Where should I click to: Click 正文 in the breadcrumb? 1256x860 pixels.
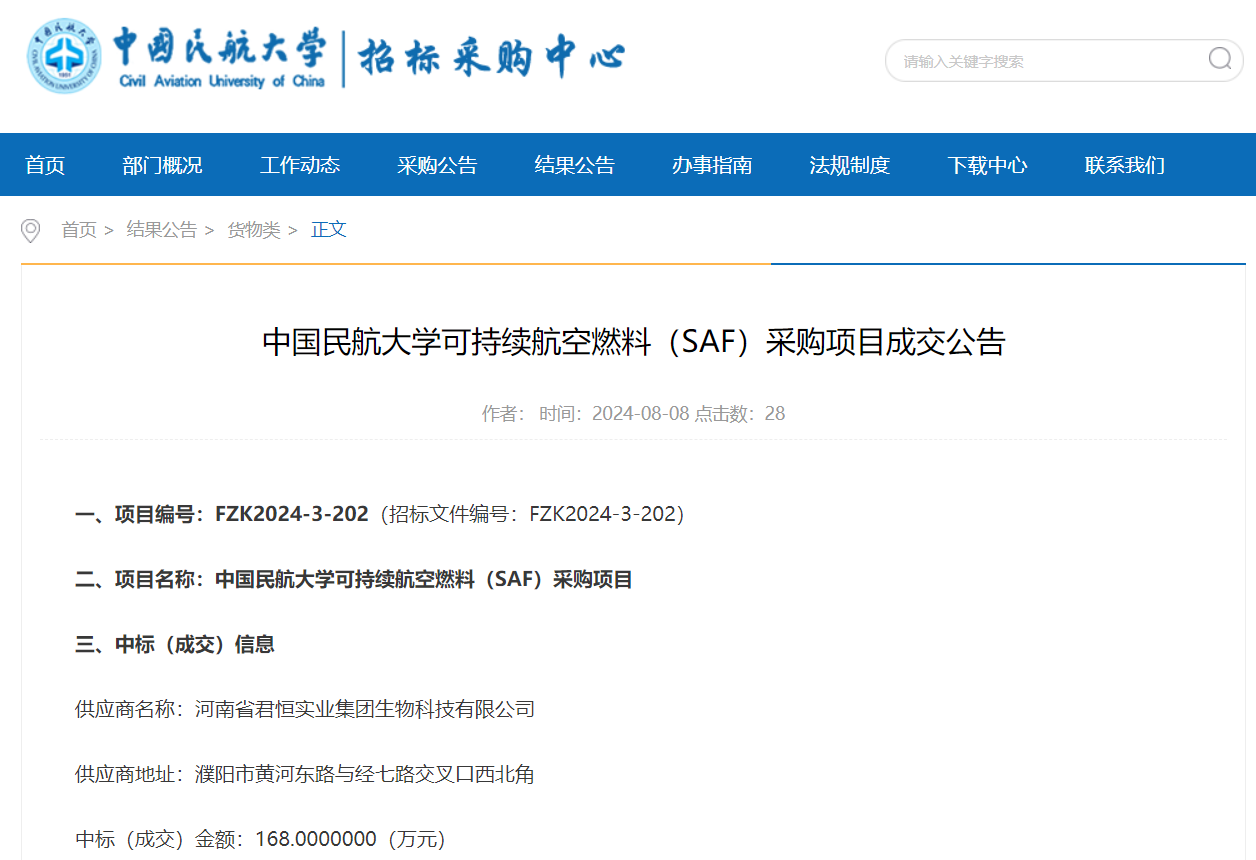(329, 230)
